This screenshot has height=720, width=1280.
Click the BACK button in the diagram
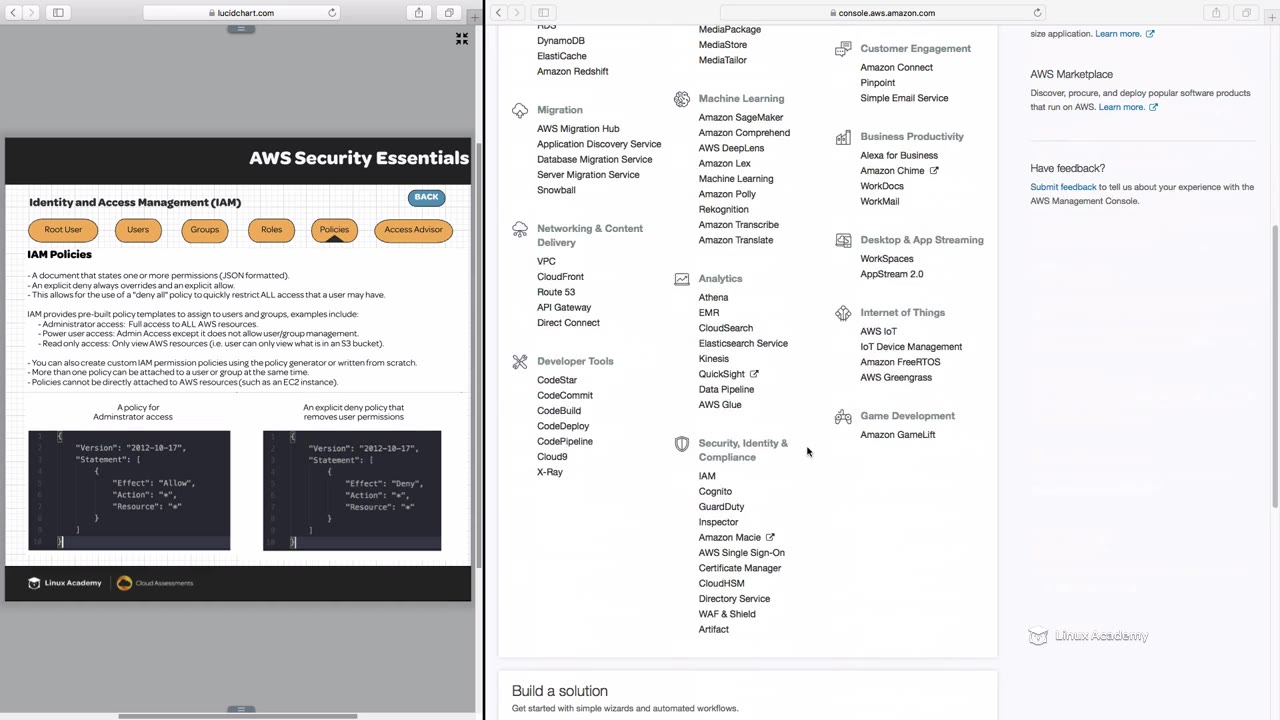(426, 197)
